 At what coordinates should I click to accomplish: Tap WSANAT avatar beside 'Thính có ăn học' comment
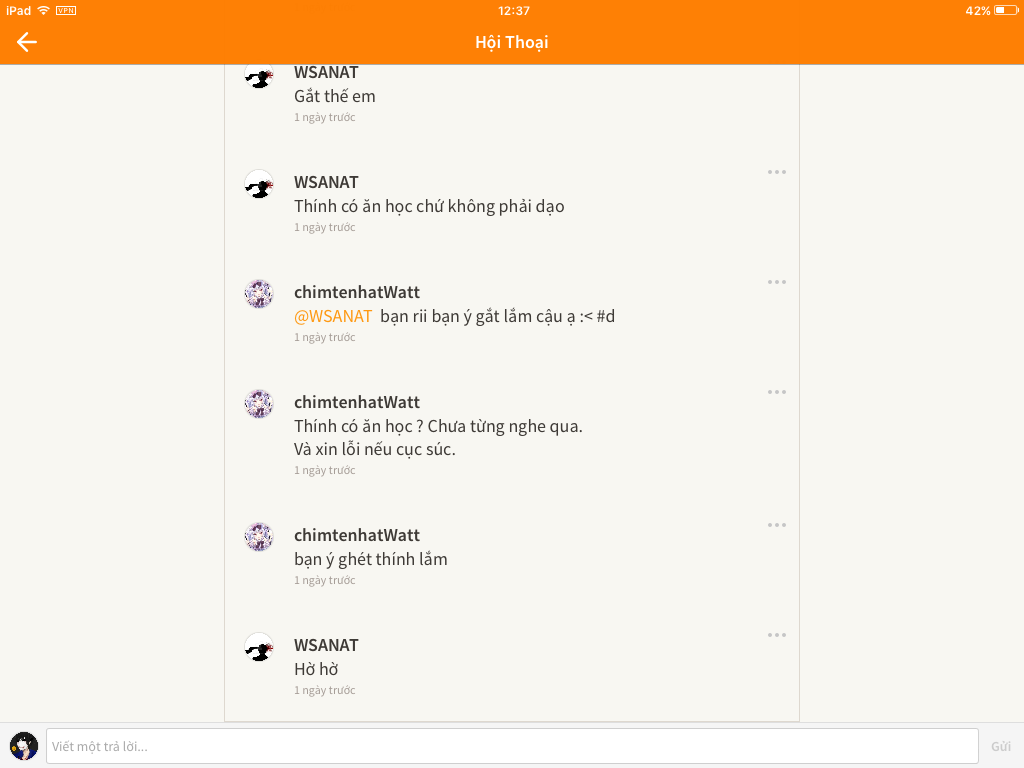[x=259, y=185]
